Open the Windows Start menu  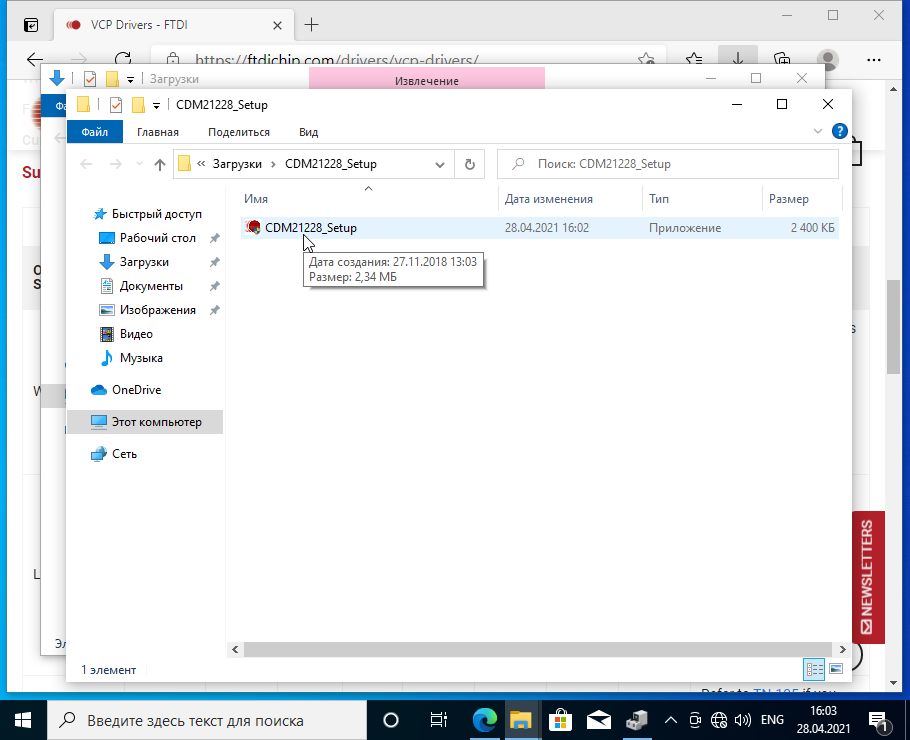click(23, 720)
